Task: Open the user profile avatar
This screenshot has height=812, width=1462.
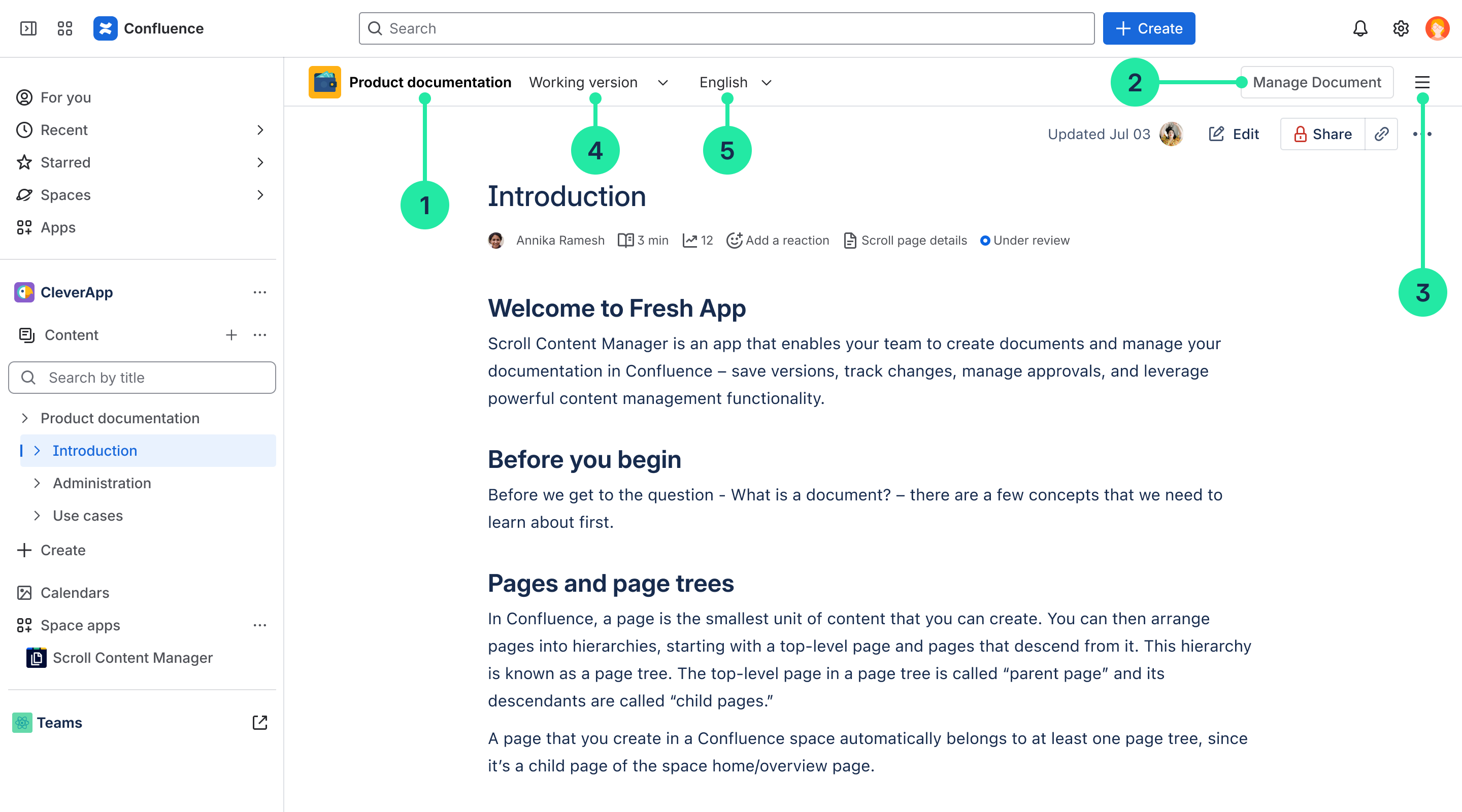Action: (1437, 28)
